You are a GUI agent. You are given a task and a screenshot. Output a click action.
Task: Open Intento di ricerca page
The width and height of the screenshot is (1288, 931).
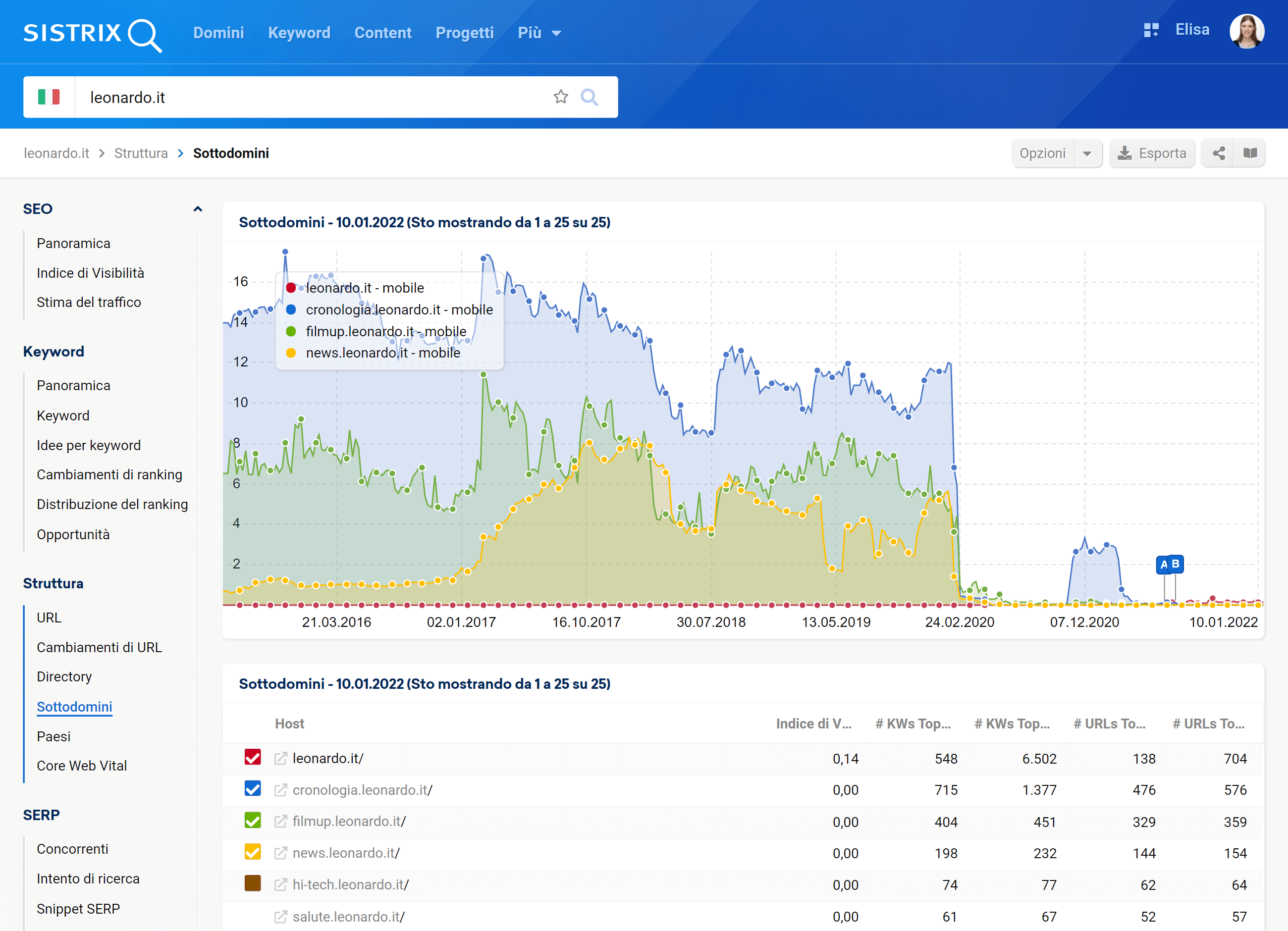(88, 879)
